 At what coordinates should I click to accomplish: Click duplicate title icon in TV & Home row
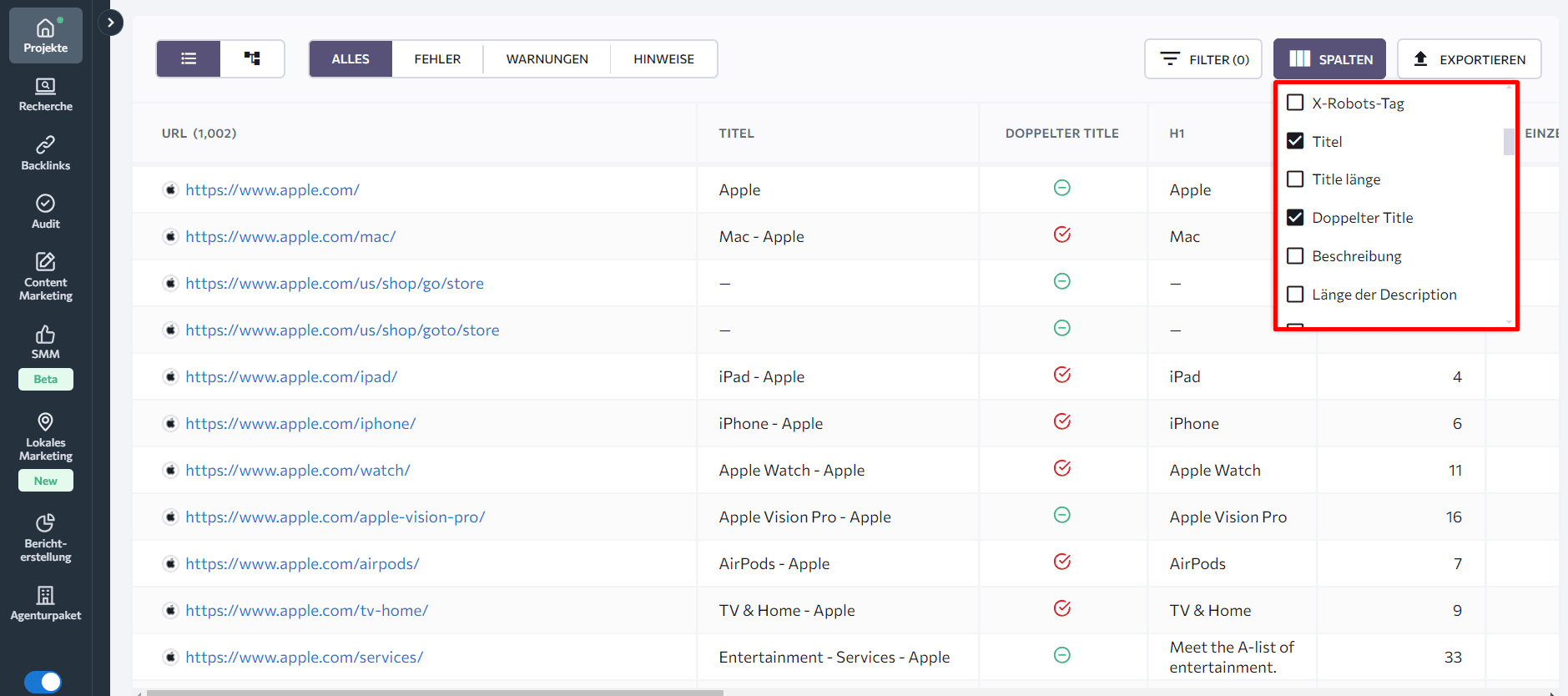(1061, 608)
